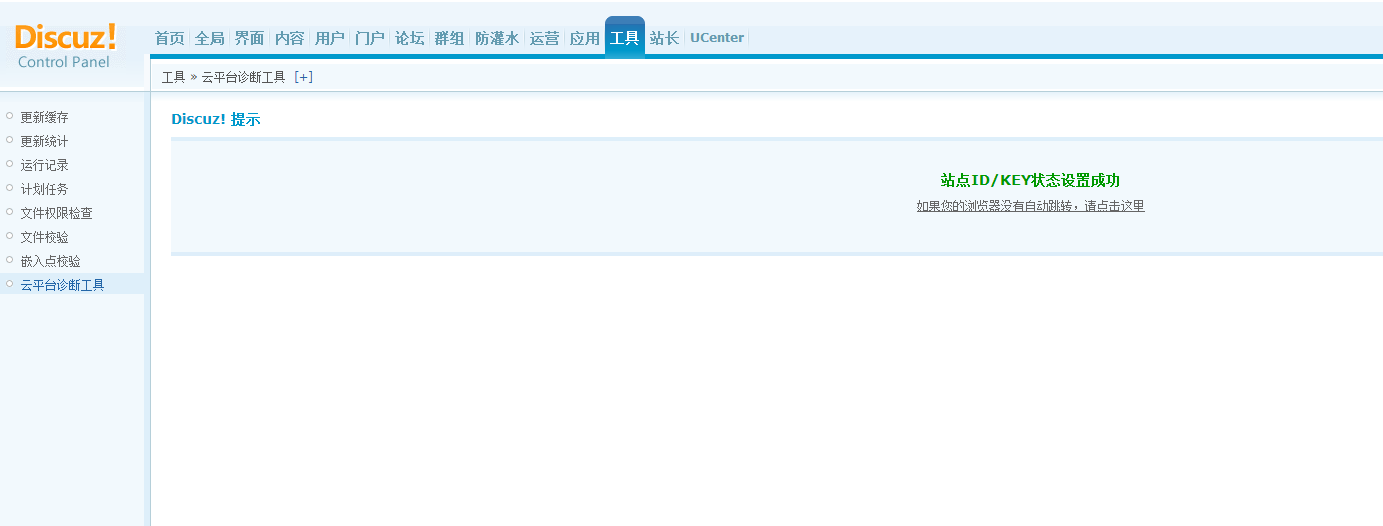Select 计划任务 in the sidebar
Image resolution: width=1383 pixels, height=526 pixels.
[x=45, y=189]
